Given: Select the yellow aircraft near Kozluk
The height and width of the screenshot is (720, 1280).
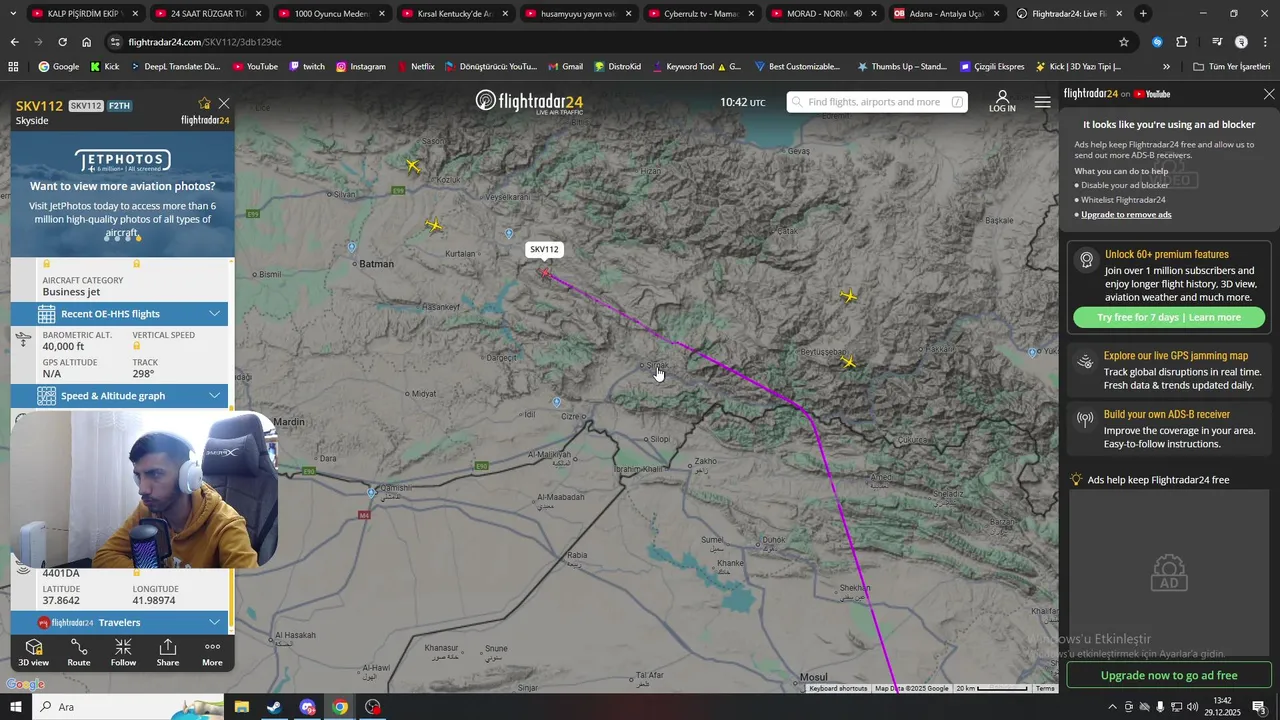Looking at the screenshot, I should coord(413,165).
